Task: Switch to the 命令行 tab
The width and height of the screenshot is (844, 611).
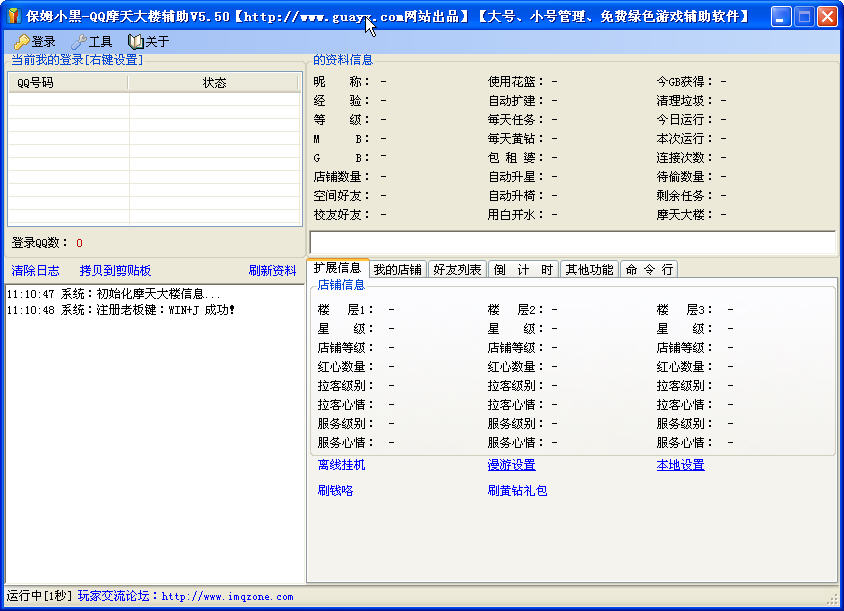Action: click(649, 269)
